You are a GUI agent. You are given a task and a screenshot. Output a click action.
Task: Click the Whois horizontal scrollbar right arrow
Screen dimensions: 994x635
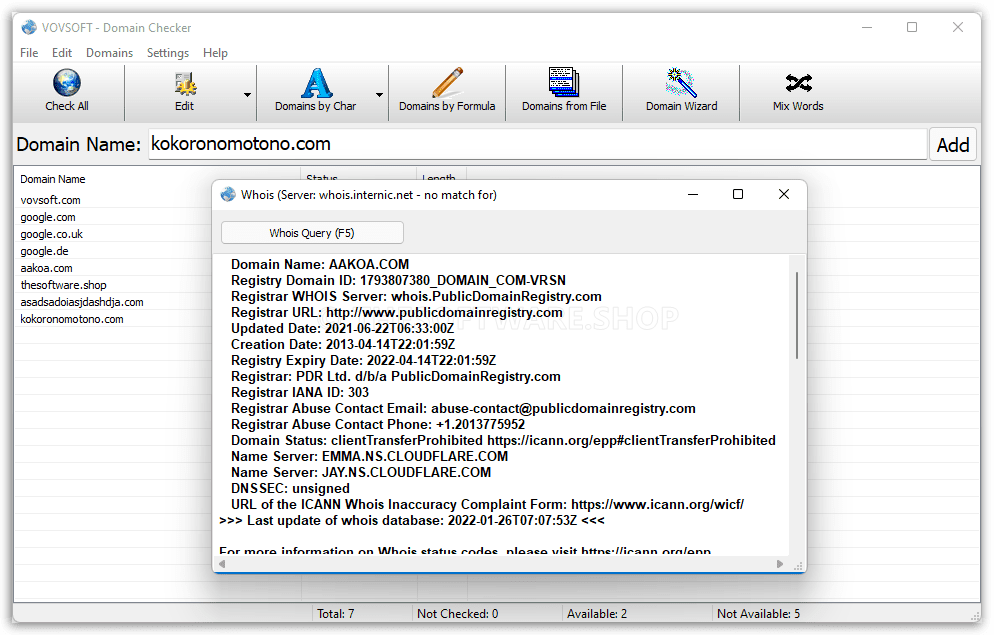click(780, 564)
